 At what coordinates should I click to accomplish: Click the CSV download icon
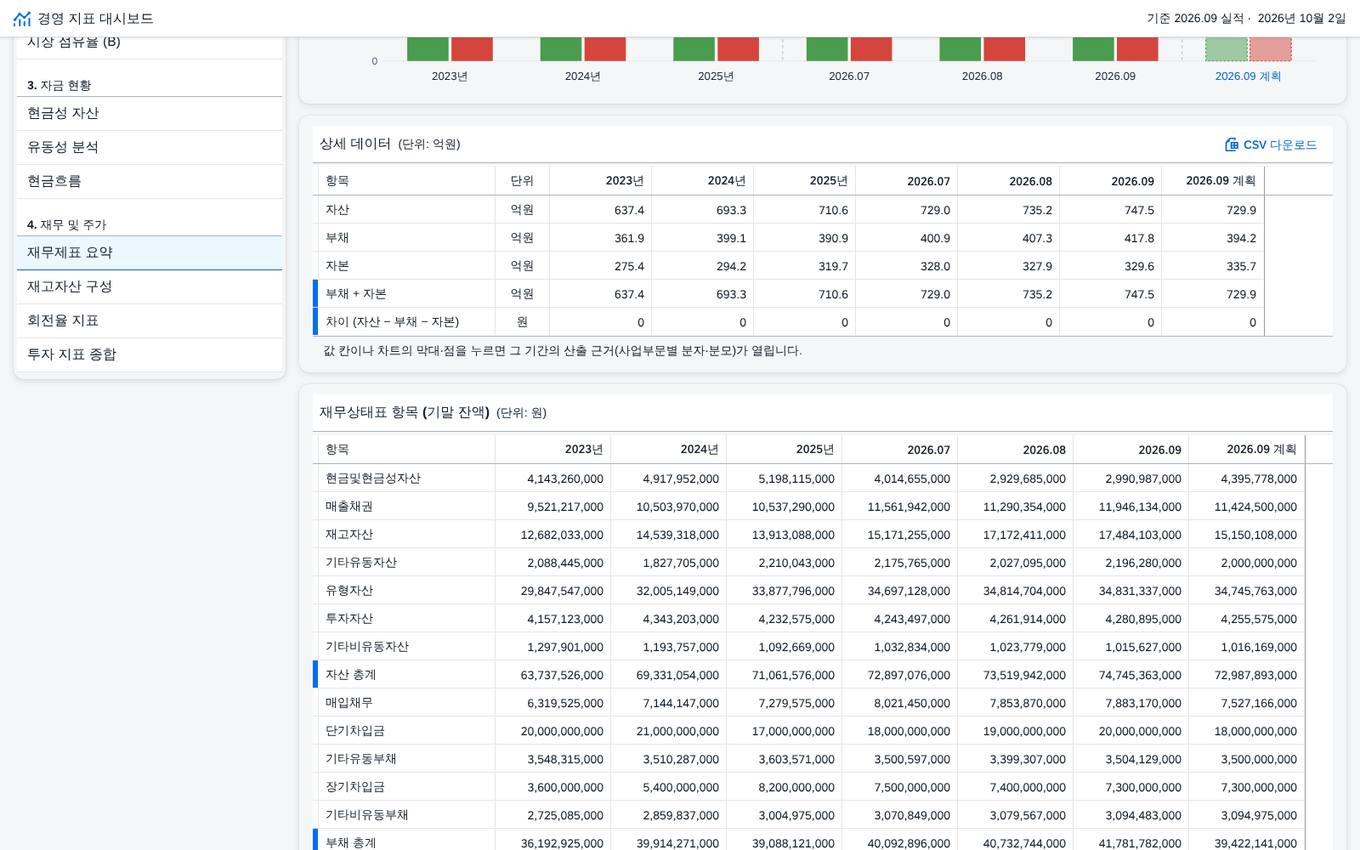pos(1232,145)
